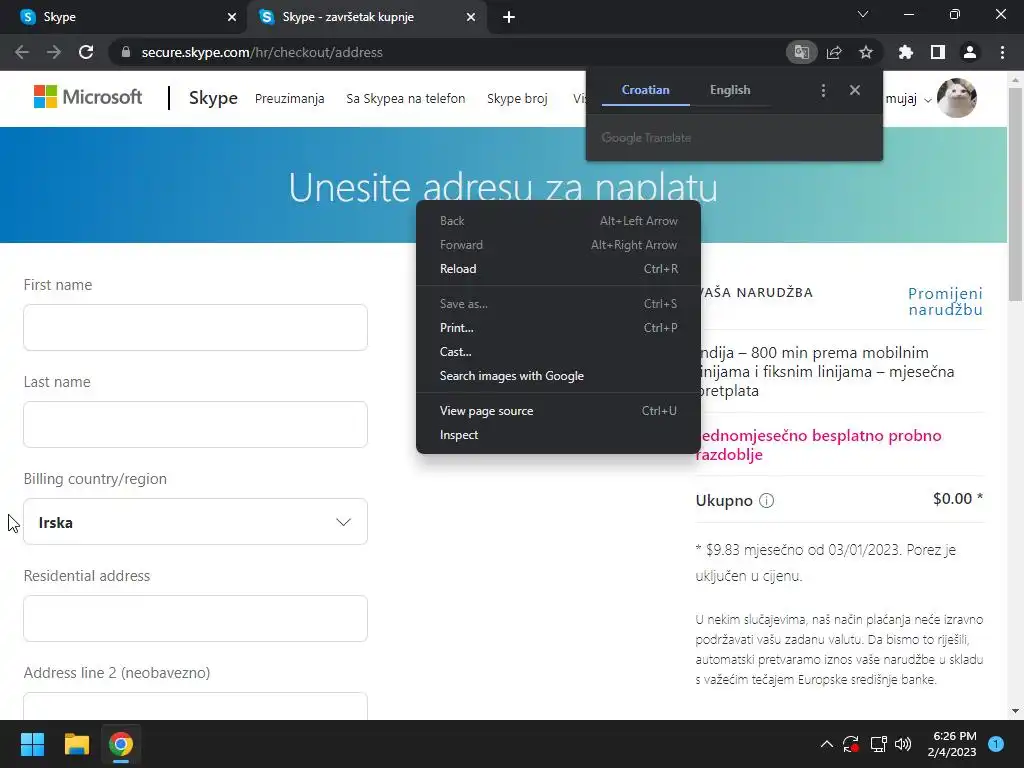This screenshot has height=768, width=1024.
Task: Click the info icon next to Ukupno
Action: click(767, 501)
